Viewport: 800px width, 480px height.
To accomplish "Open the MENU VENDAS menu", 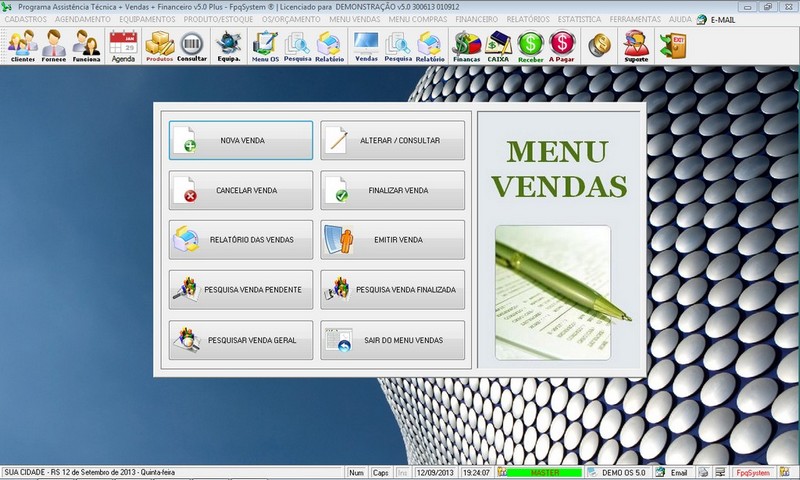I will click(x=355, y=19).
